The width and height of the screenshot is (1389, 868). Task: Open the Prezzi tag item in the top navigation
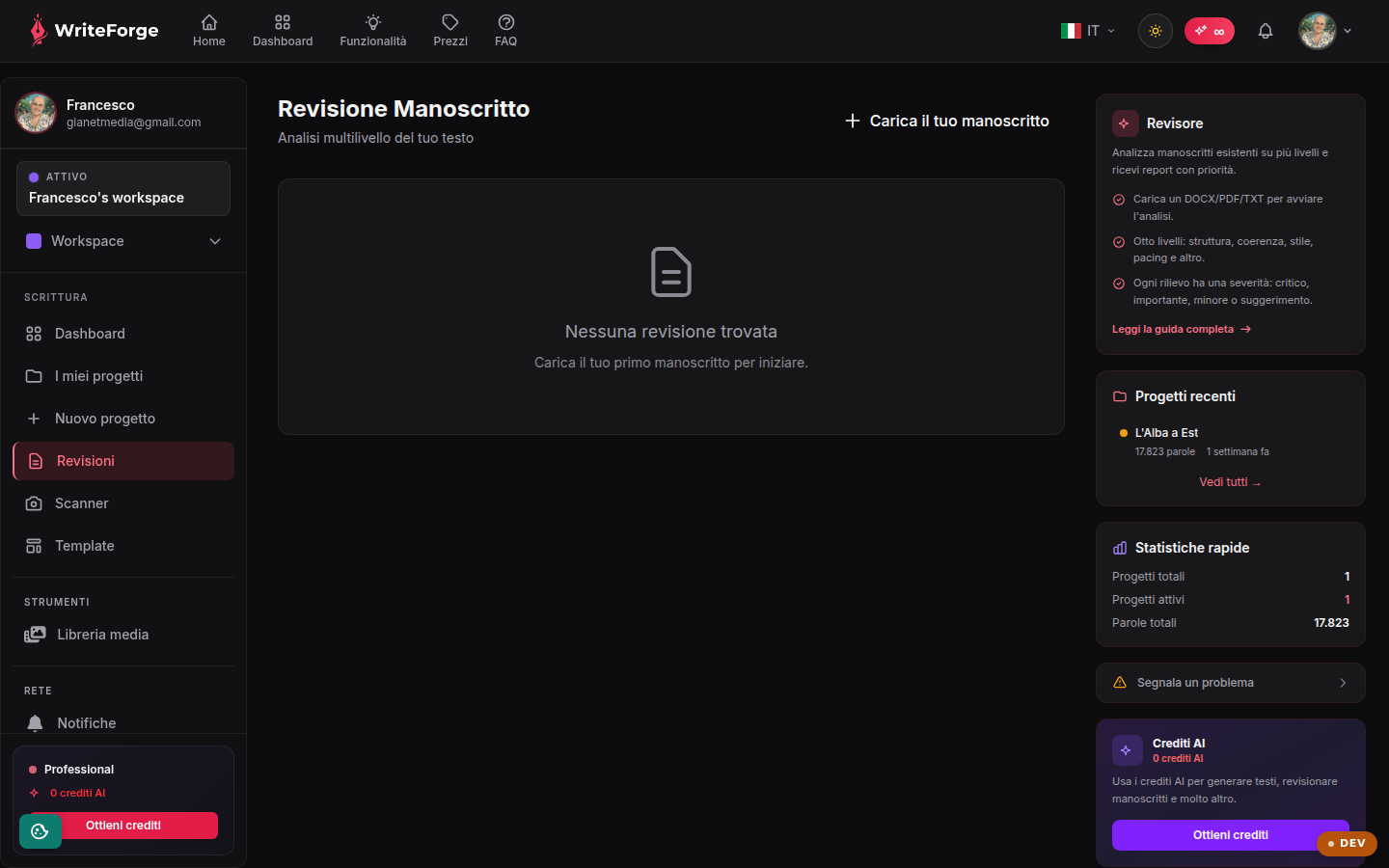[450, 31]
